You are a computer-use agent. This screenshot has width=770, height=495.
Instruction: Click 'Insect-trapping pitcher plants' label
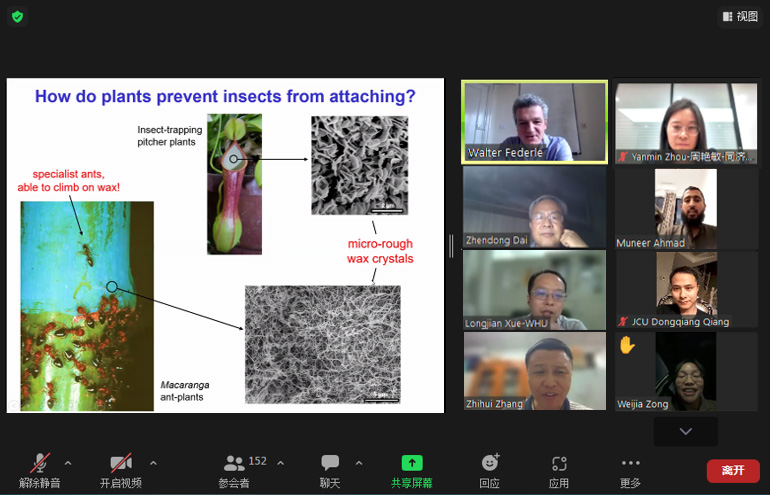point(169,136)
